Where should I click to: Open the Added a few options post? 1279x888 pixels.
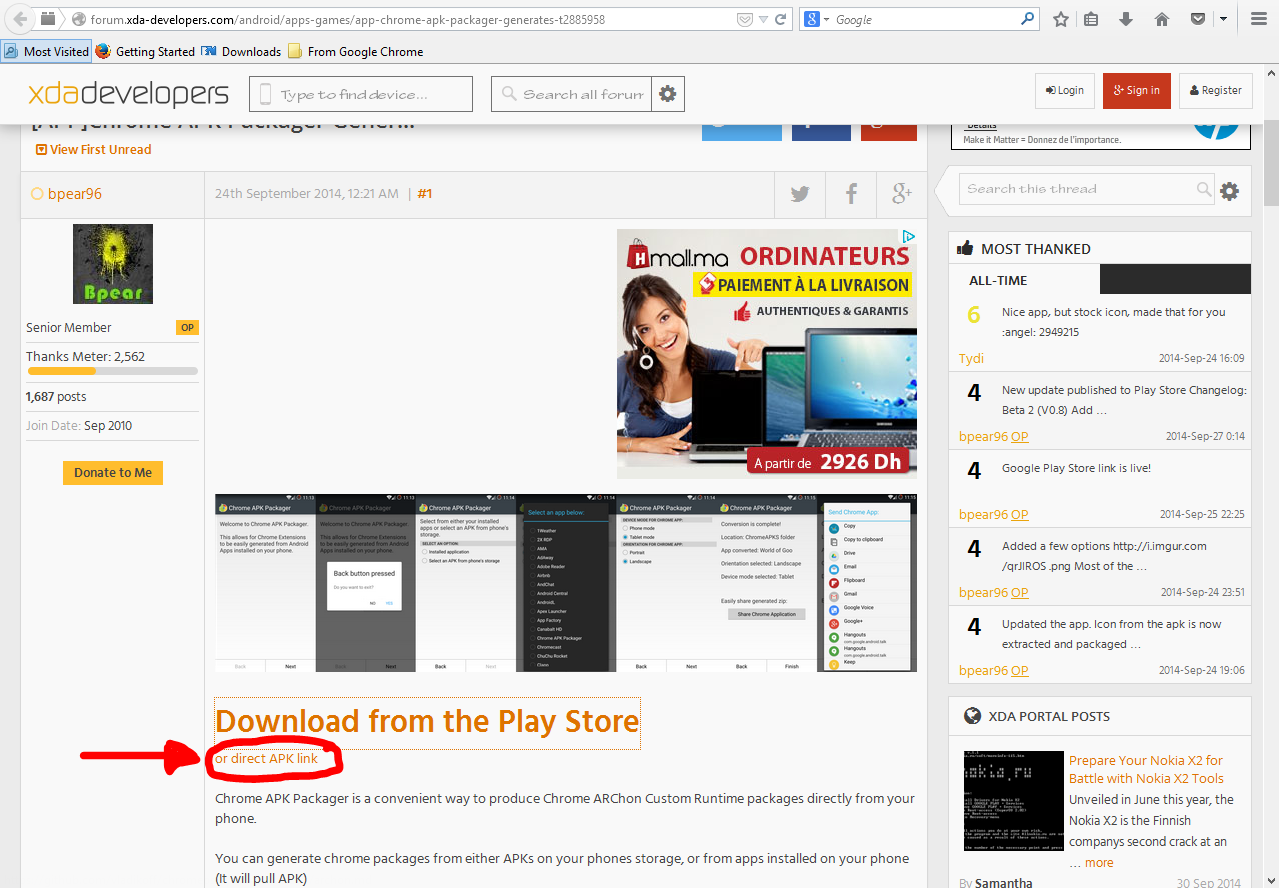pos(1104,556)
